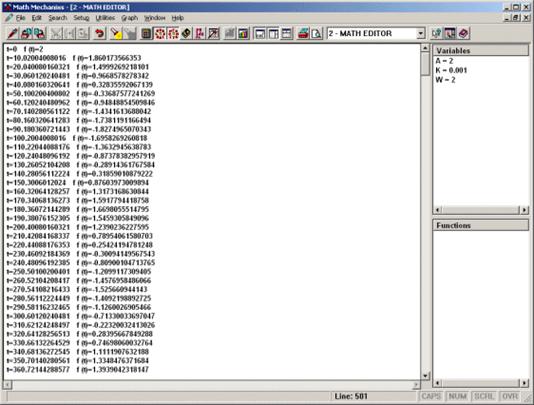Open the Search menu
This screenshot has height=405, width=534.
58,18
